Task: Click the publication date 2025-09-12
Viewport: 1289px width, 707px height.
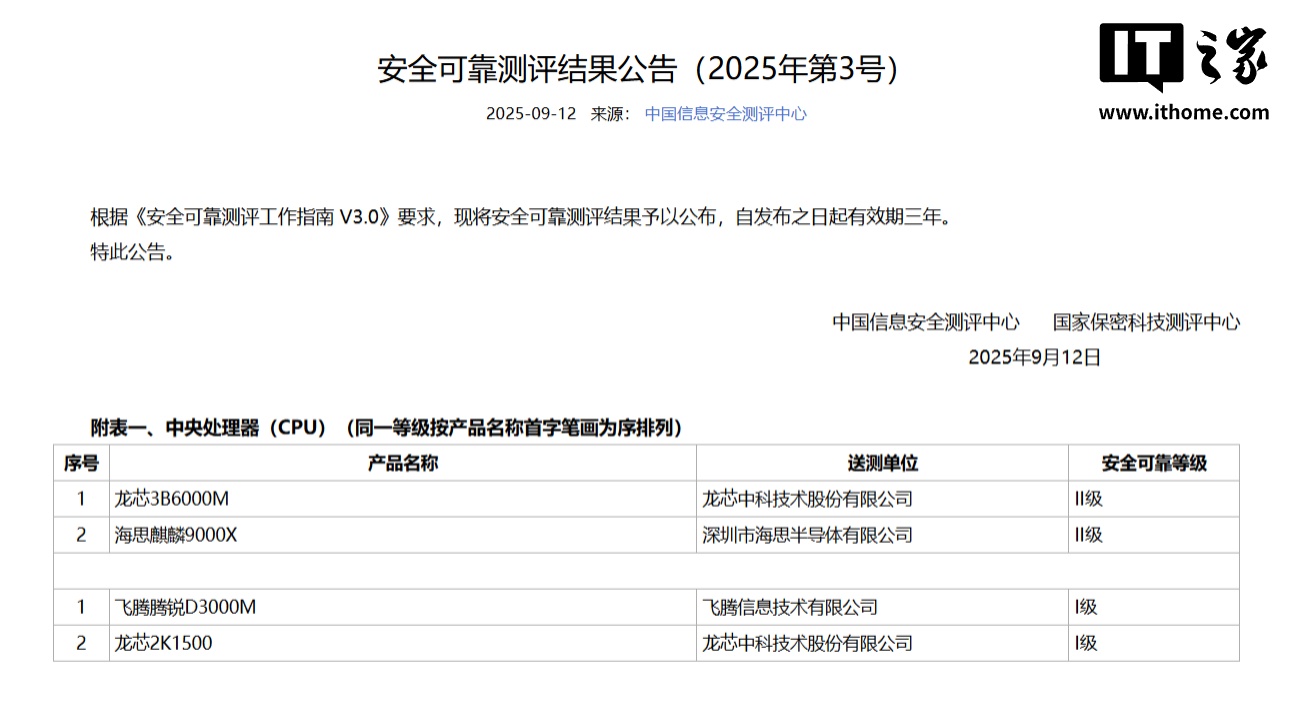Action: 531,114
